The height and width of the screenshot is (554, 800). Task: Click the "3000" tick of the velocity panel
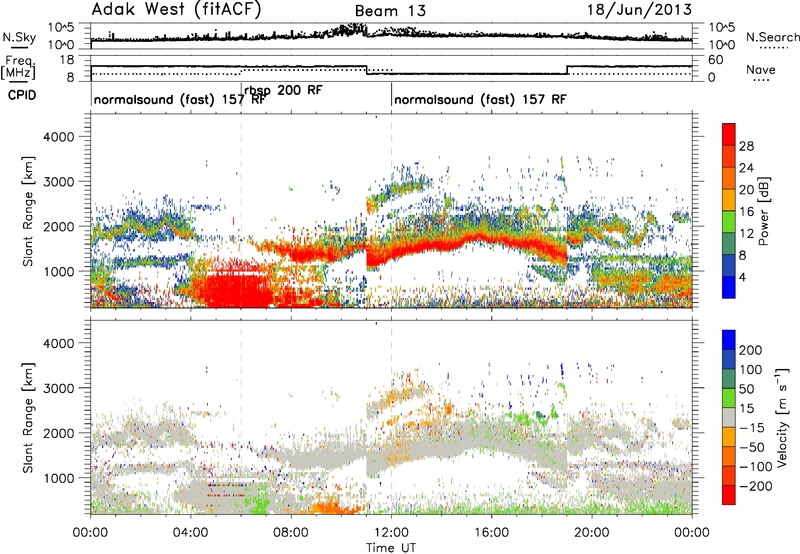tap(58, 388)
